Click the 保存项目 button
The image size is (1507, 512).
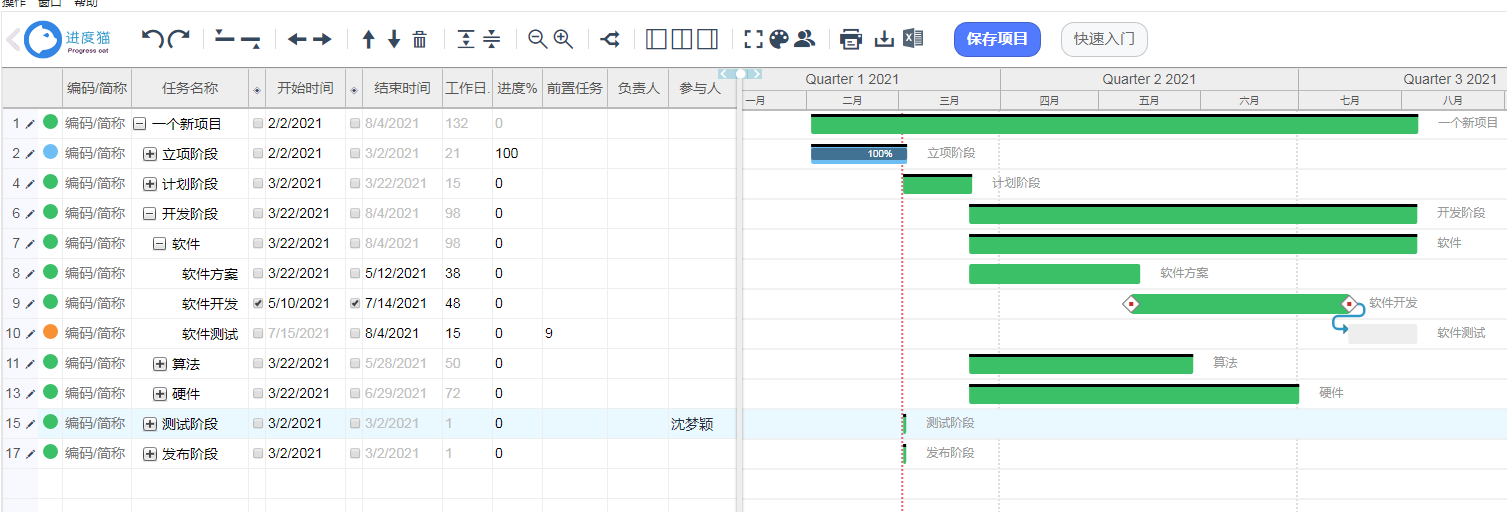(x=997, y=39)
